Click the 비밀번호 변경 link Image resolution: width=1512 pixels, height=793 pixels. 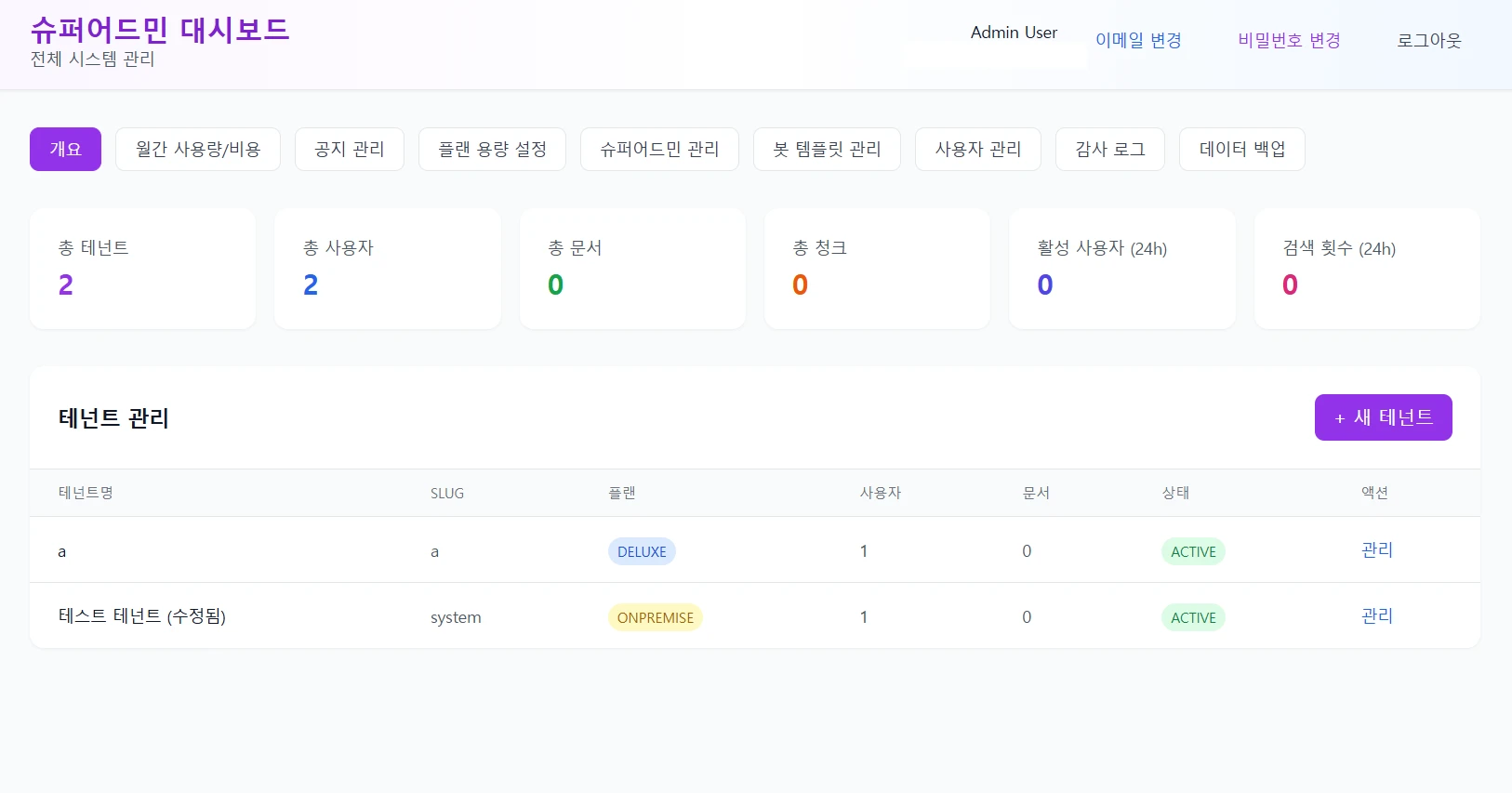[1289, 40]
